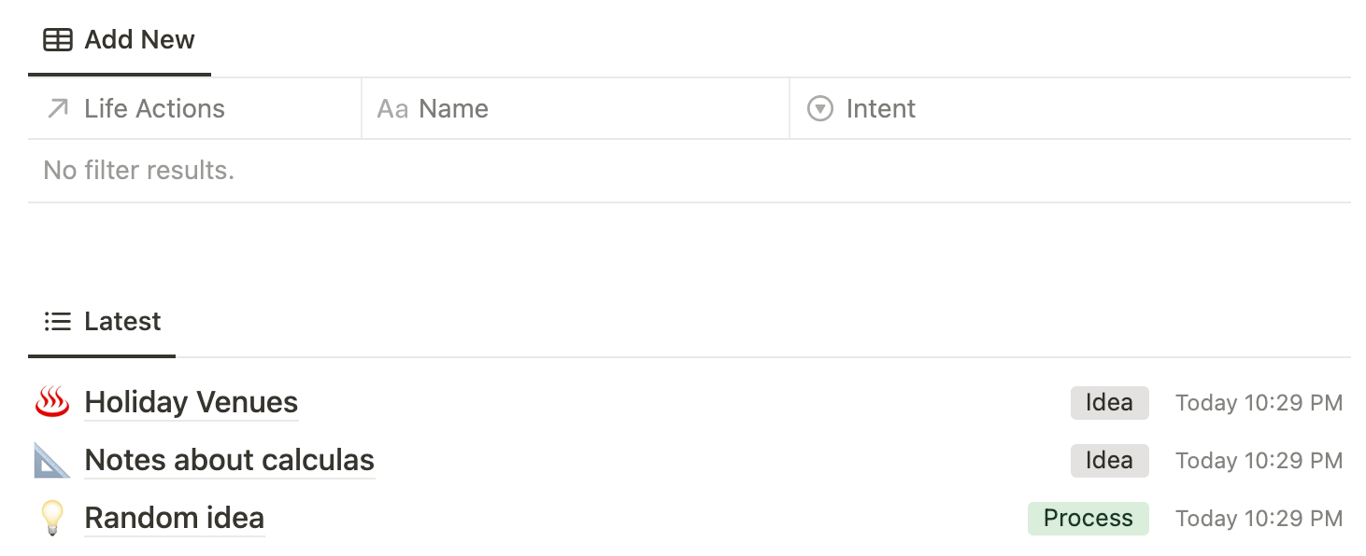Open the Notes about calculas page
This screenshot has height=556, width=1366.
(x=229, y=461)
